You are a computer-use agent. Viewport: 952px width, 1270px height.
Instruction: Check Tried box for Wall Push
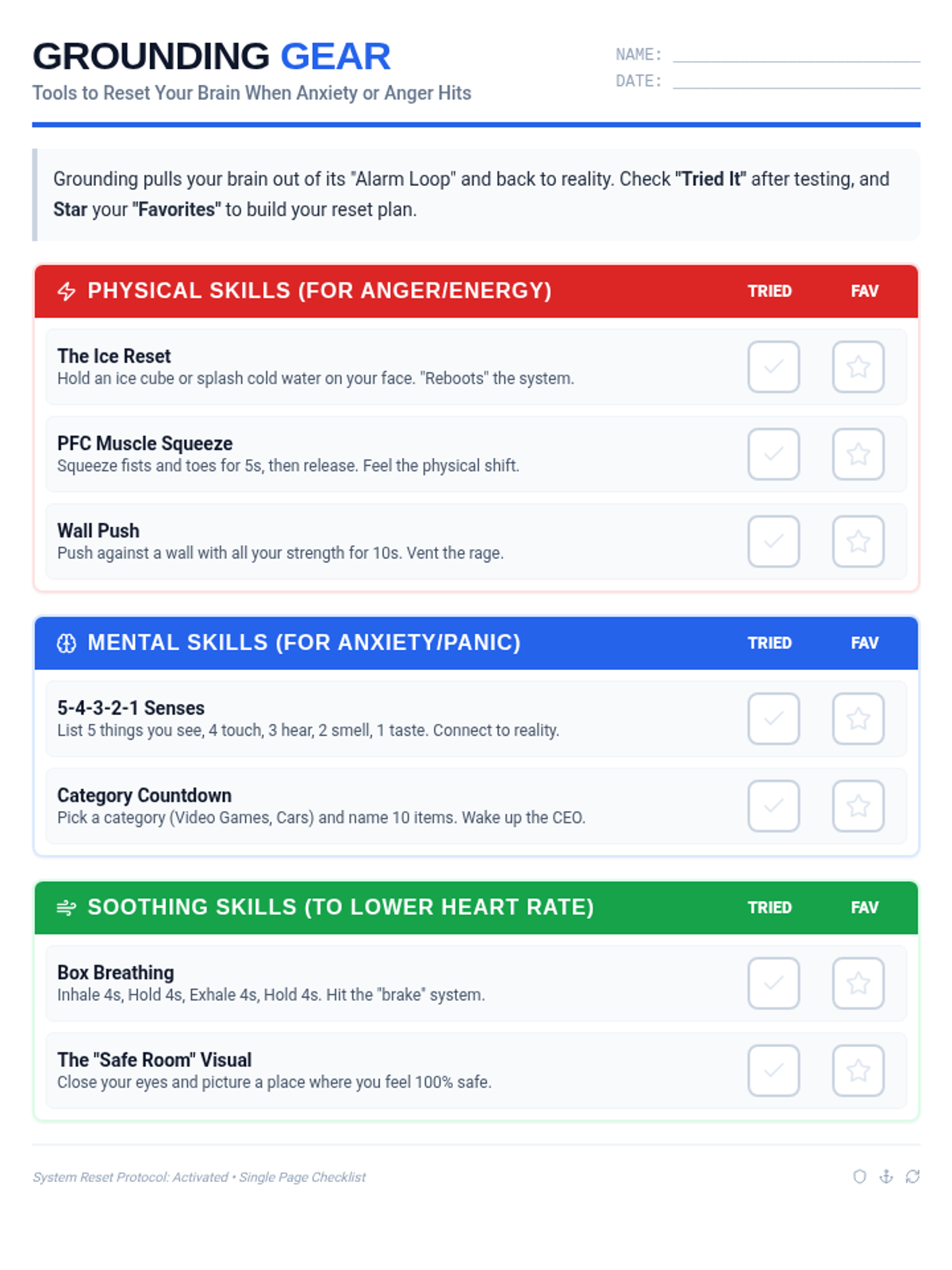[x=773, y=541]
